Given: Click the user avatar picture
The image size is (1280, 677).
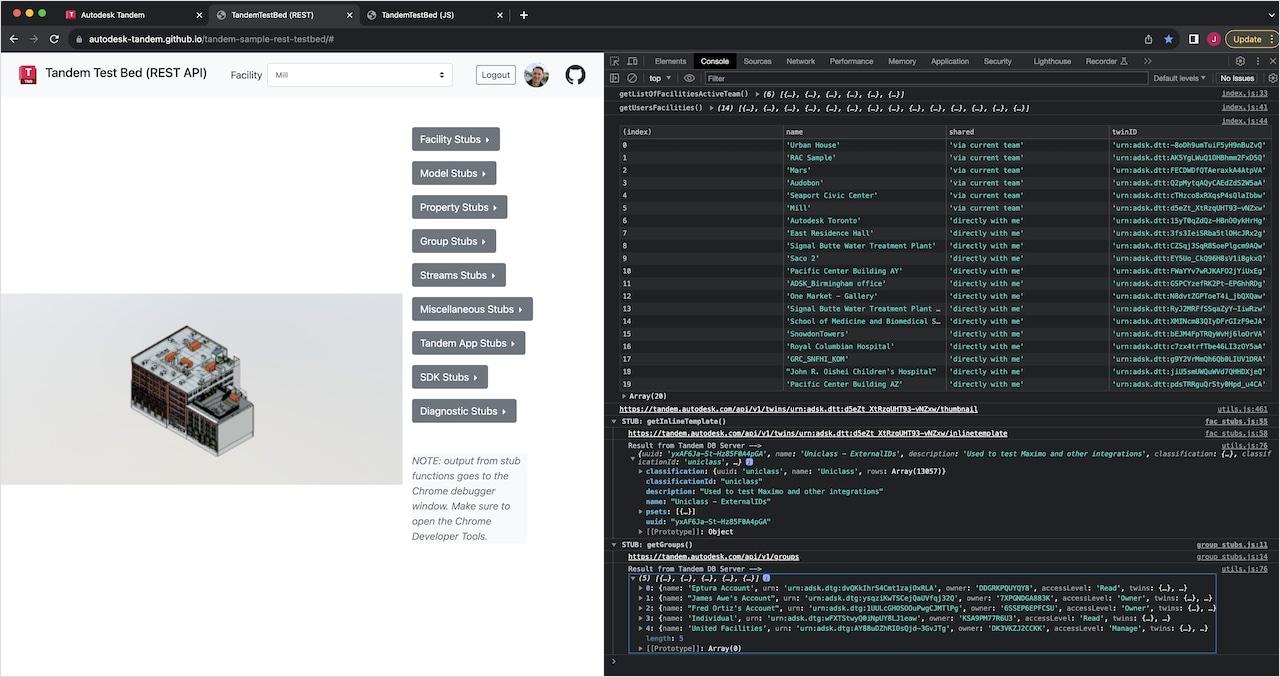Looking at the screenshot, I should 537,75.
